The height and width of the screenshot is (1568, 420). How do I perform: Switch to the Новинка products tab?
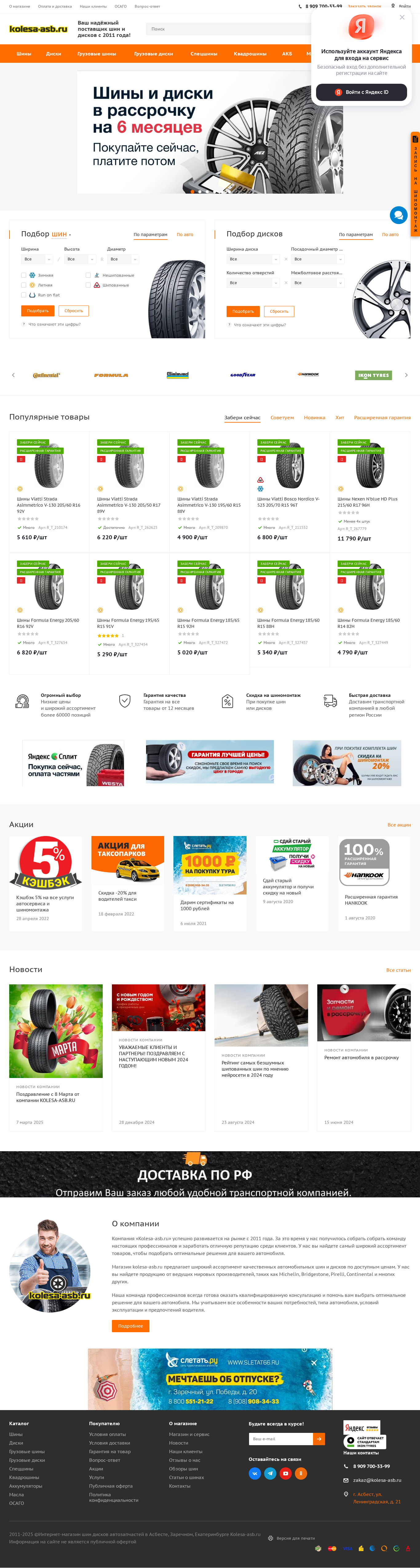(x=314, y=418)
